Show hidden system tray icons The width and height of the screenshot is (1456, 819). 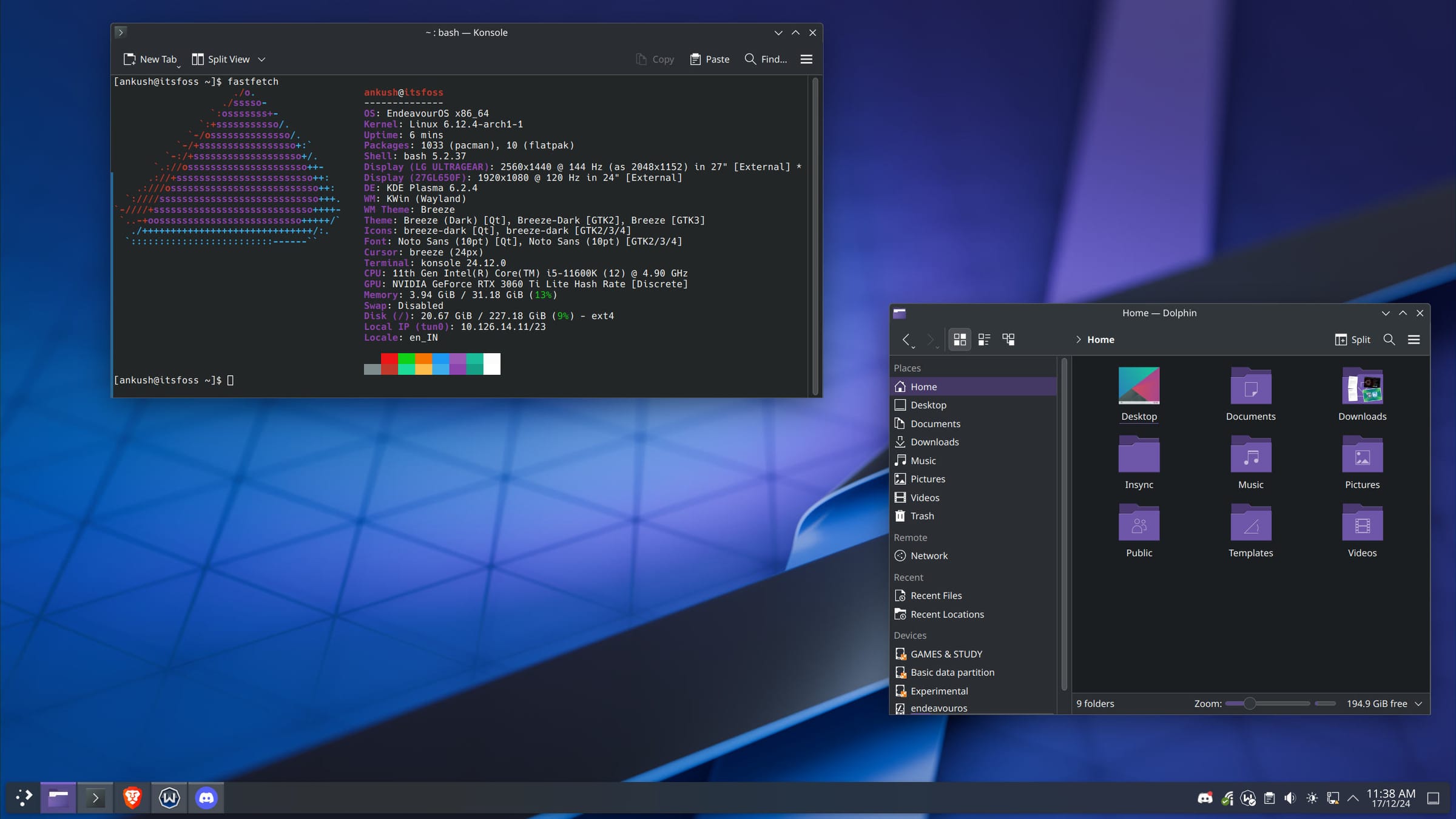[1353, 798]
